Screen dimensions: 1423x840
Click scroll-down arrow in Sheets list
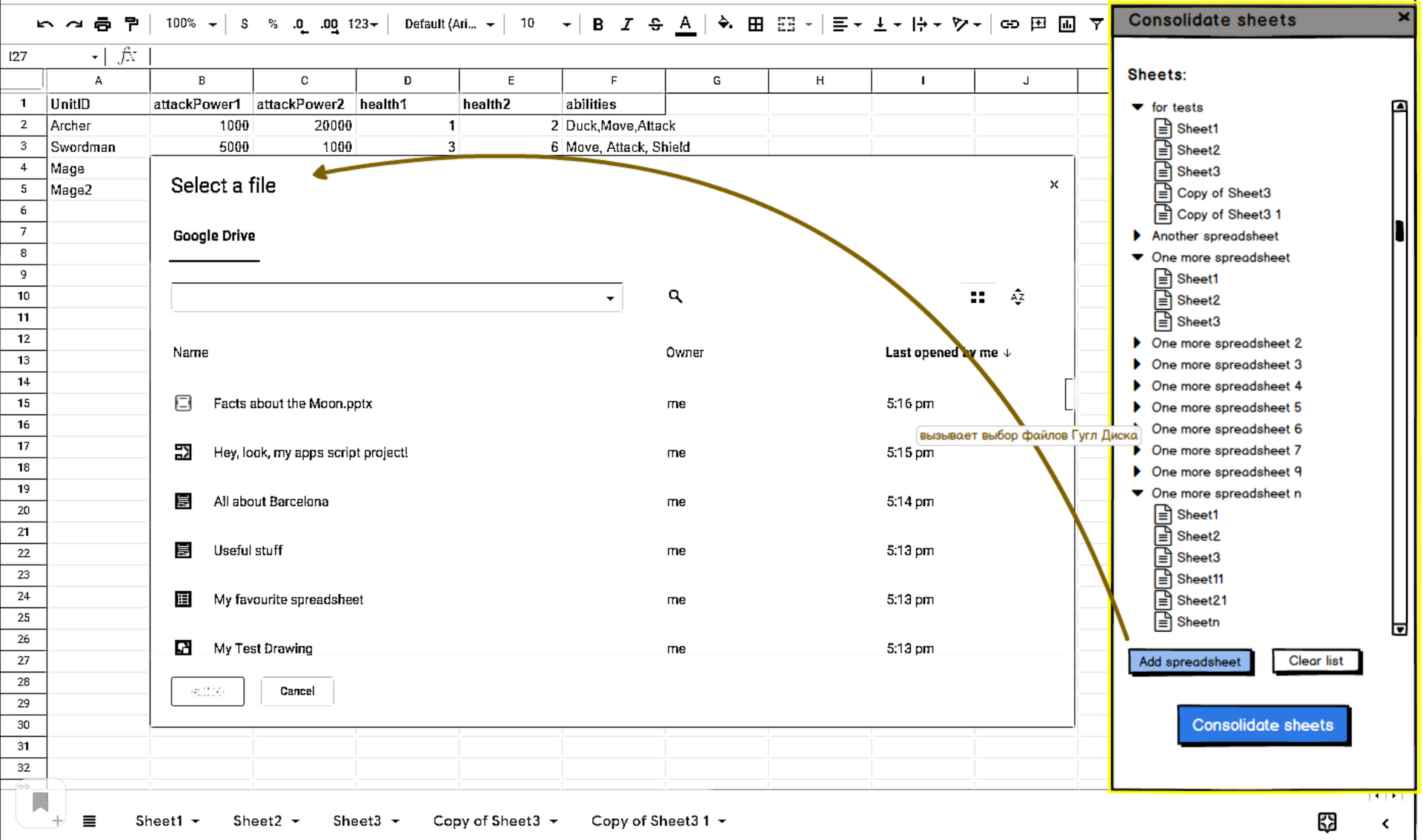tap(1399, 630)
